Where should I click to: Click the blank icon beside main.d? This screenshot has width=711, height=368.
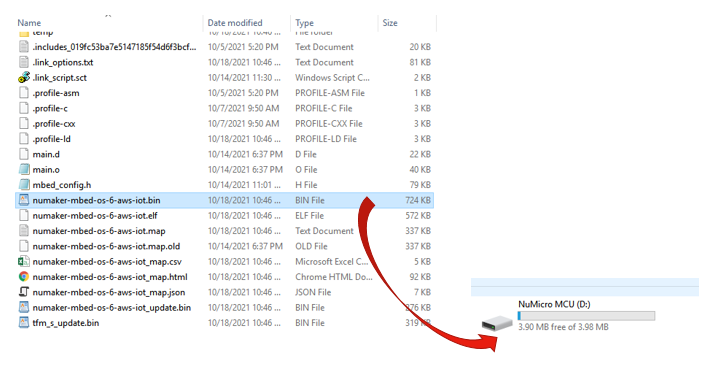click(x=24, y=154)
